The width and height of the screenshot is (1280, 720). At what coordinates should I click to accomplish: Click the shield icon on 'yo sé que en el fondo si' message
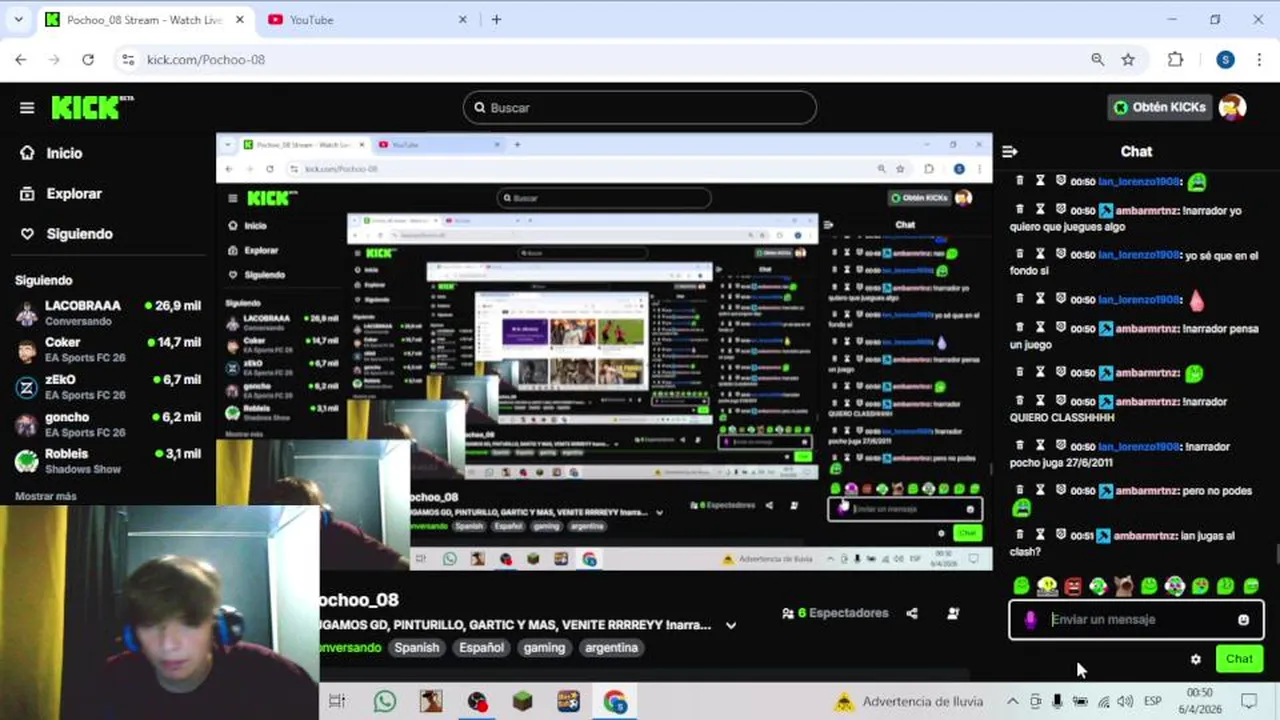(1061, 255)
